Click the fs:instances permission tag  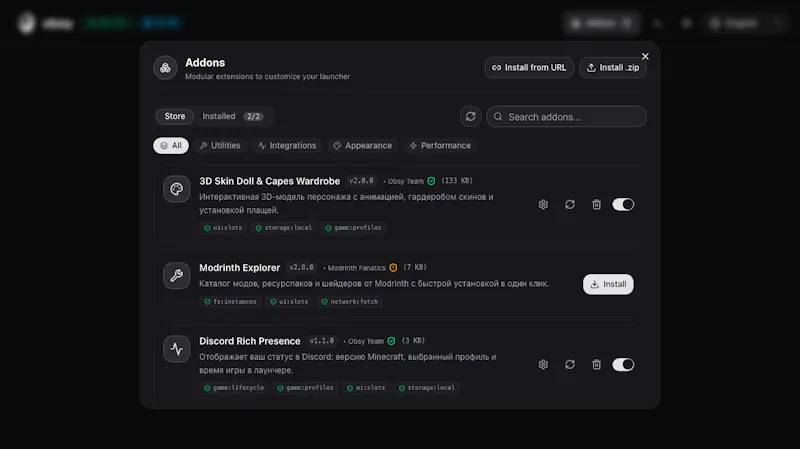[231, 302]
